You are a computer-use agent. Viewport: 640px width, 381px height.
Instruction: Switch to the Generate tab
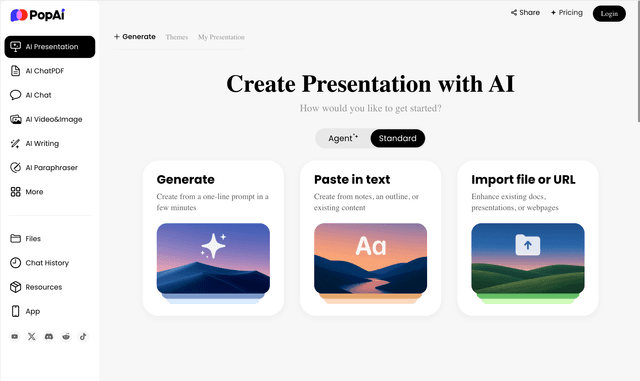pos(135,37)
